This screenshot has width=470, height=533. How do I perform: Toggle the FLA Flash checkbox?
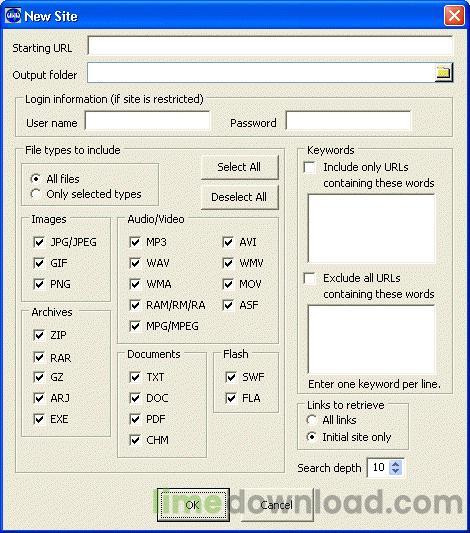(x=231, y=398)
